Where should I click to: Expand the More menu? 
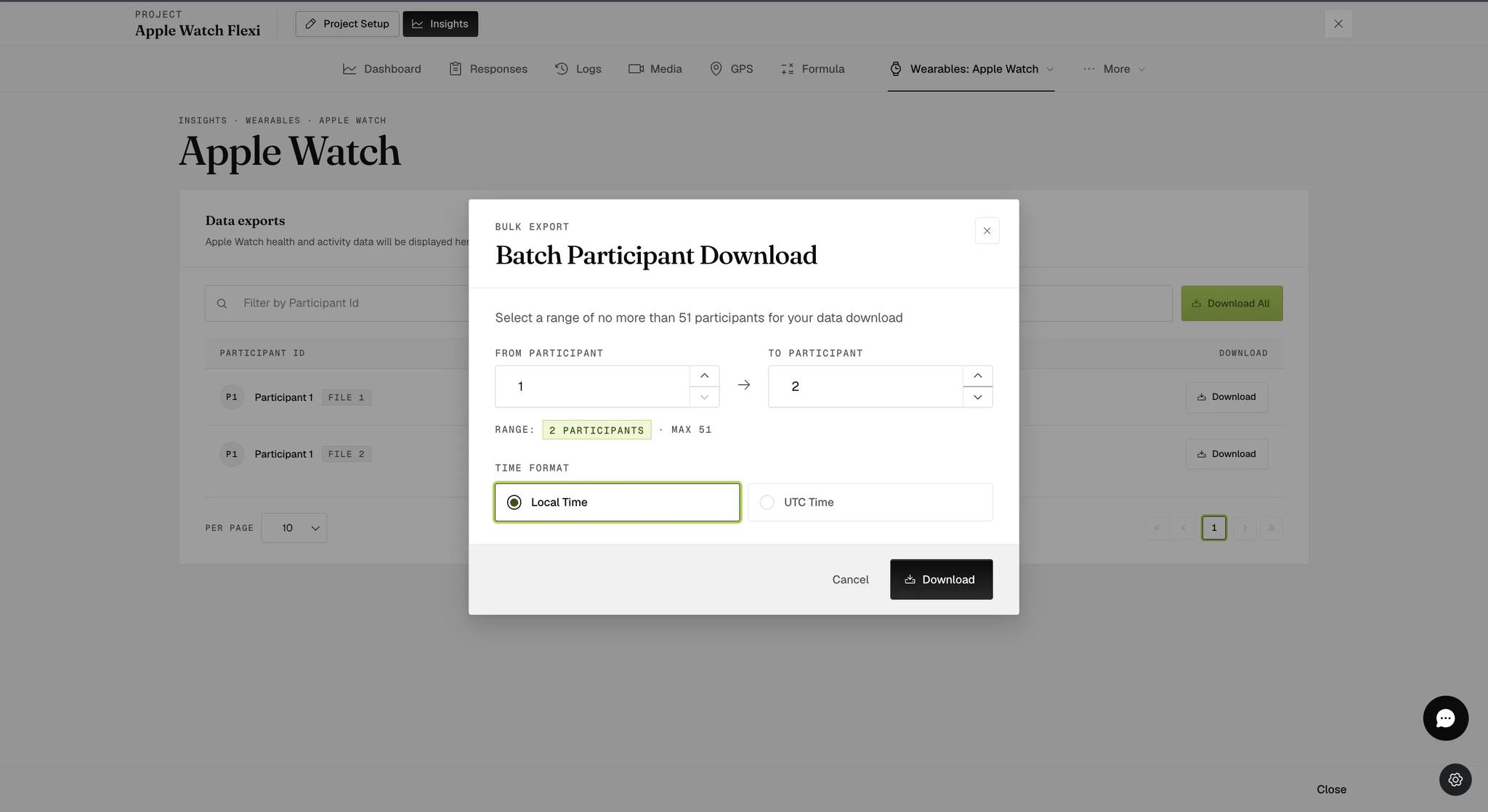pos(1115,69)
